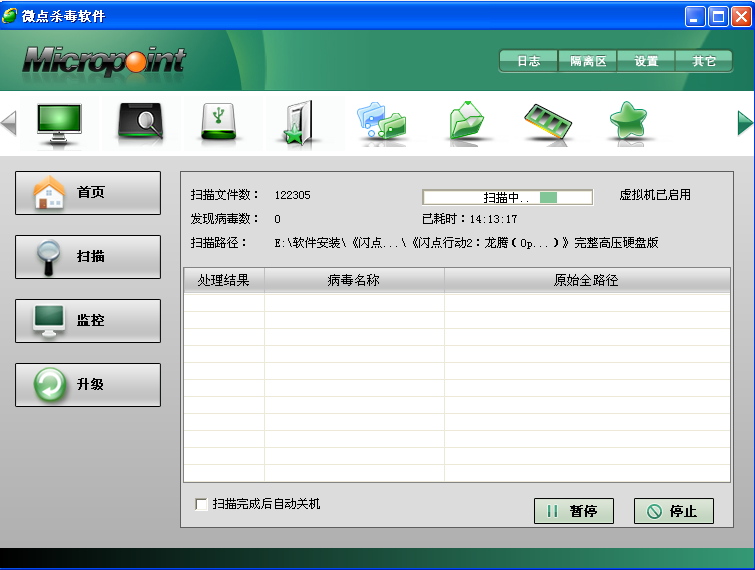Image resolution: width=755 pixels, height=570 pixels.
Task: Click the Micropoint logo
Action: [104, 62]
